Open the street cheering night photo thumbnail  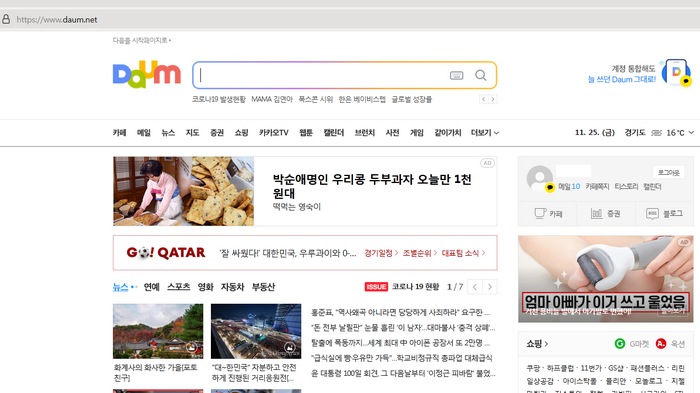[x=256, y=331]
